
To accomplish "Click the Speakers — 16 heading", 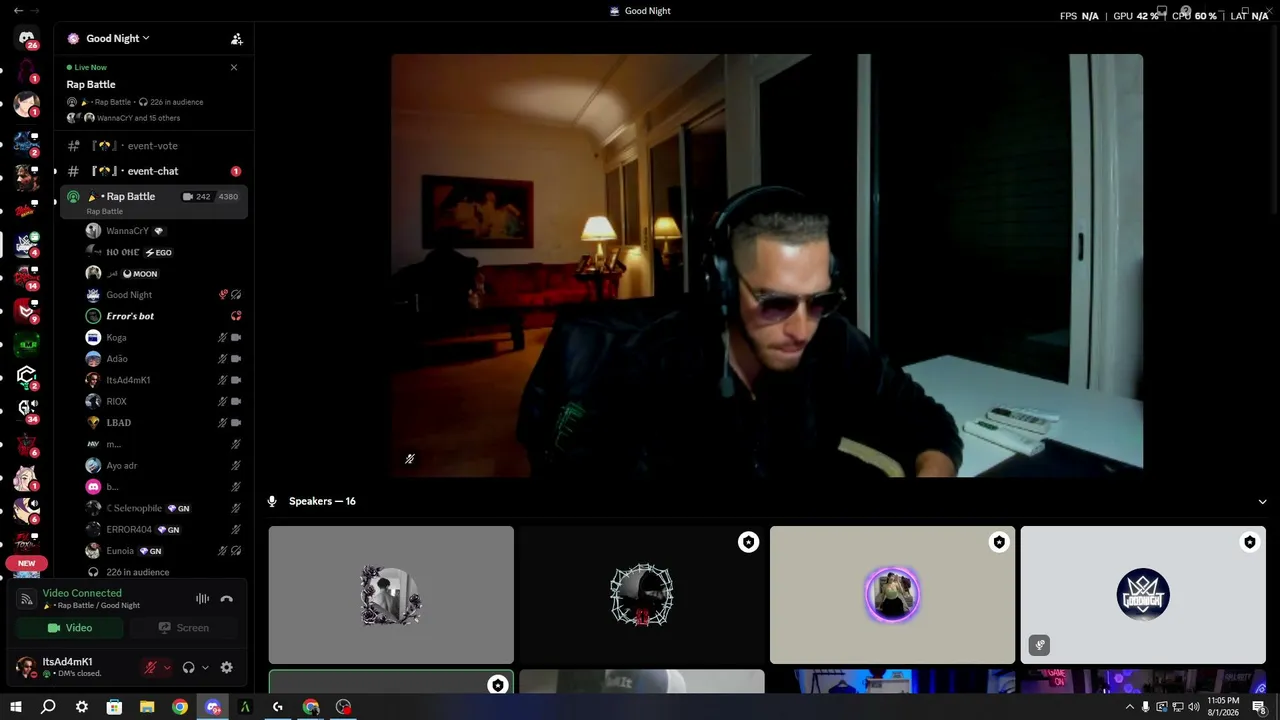I will [x=322, y=501].
